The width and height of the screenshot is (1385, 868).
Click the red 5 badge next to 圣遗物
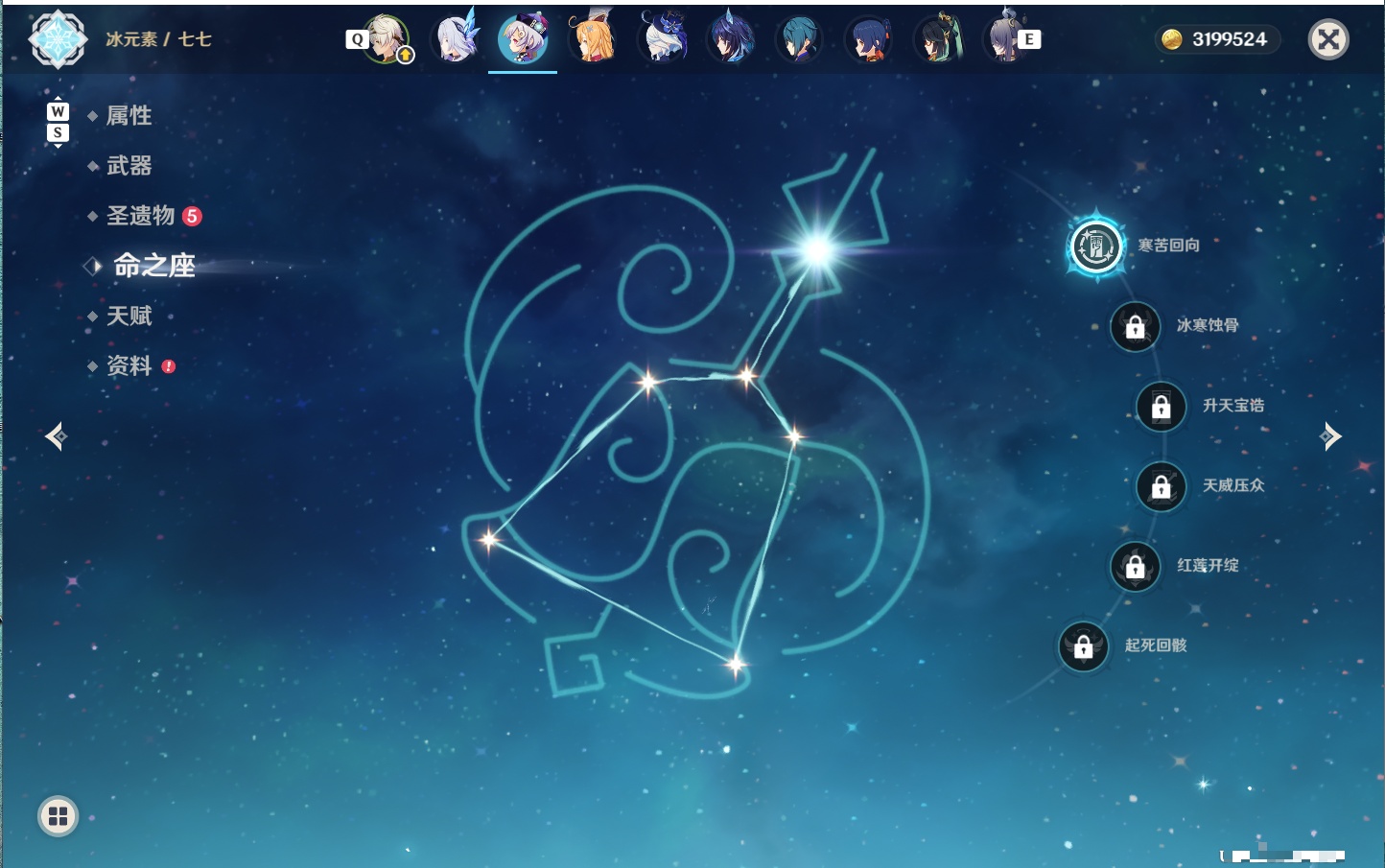pos(192,216)
